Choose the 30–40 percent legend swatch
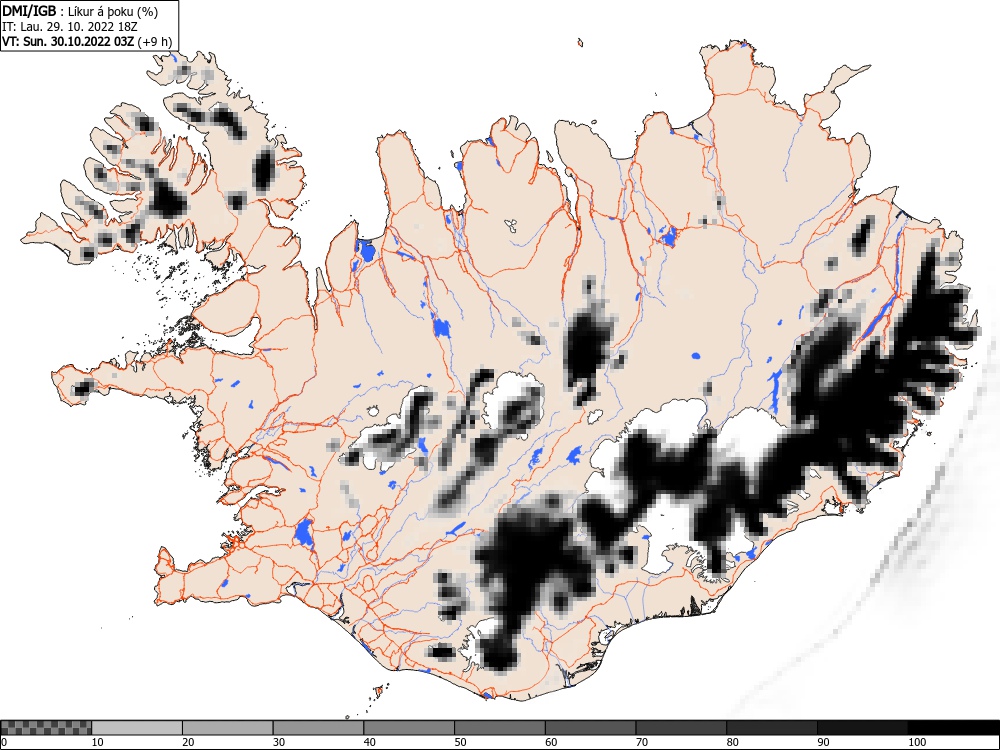The height and width of the screenshot is (750, 1000). click(x=318, y=728)
